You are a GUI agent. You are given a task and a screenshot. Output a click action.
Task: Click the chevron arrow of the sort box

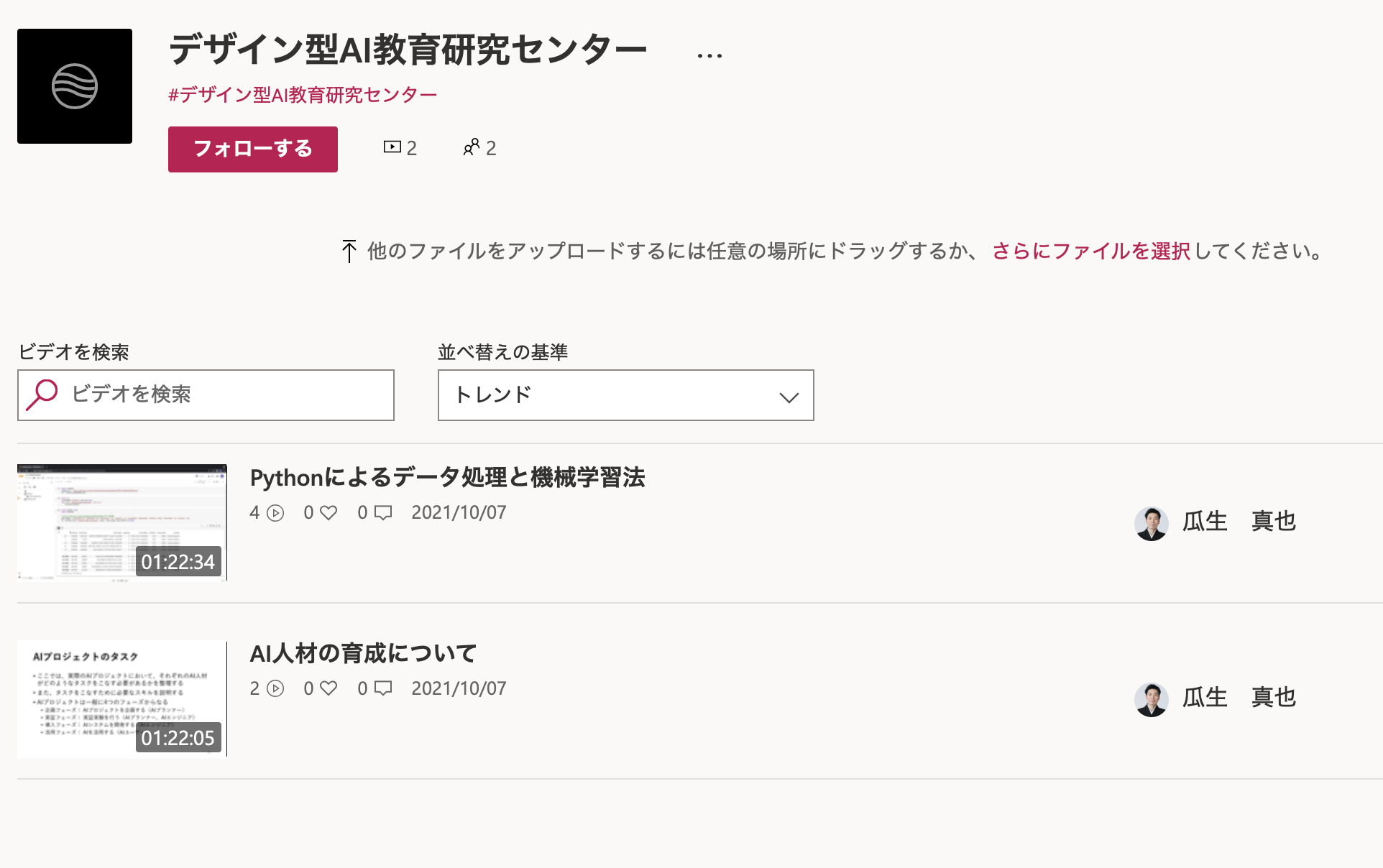click(x=789, y=397)
